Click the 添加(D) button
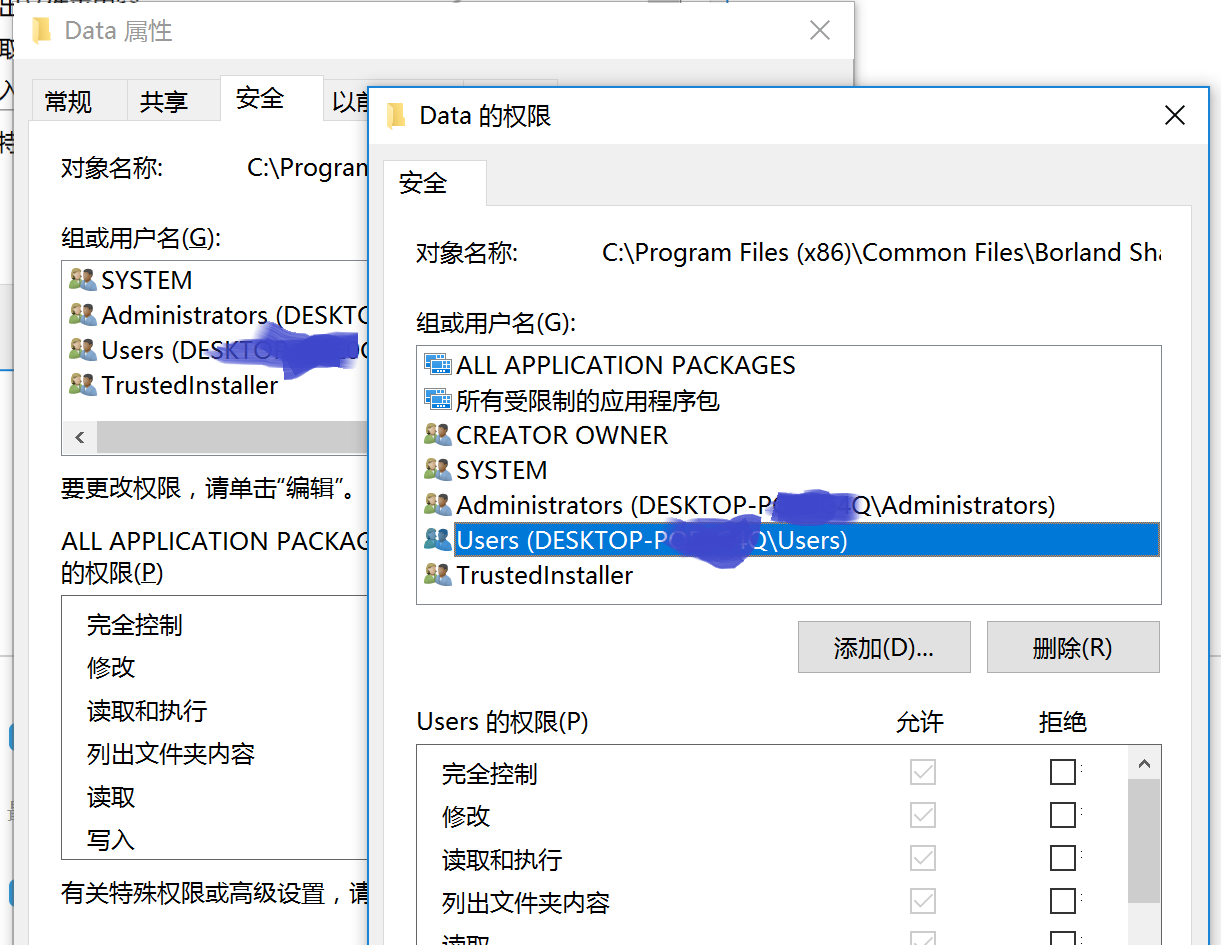1221x945 pixels. tap(883, 647)
